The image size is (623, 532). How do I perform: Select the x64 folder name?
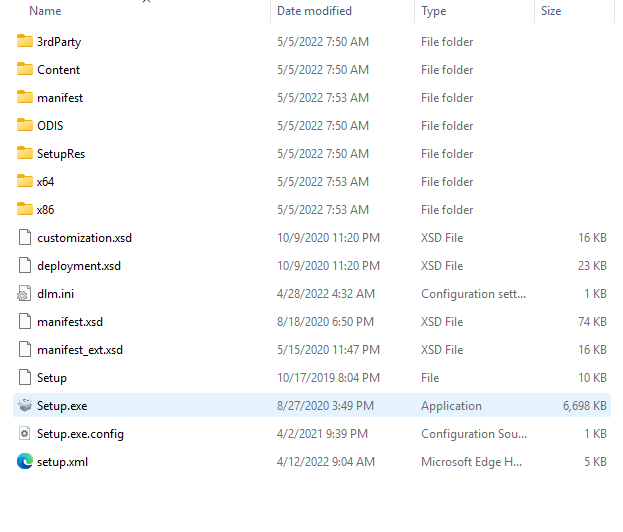pyautogui.click(x=45, y=182)
